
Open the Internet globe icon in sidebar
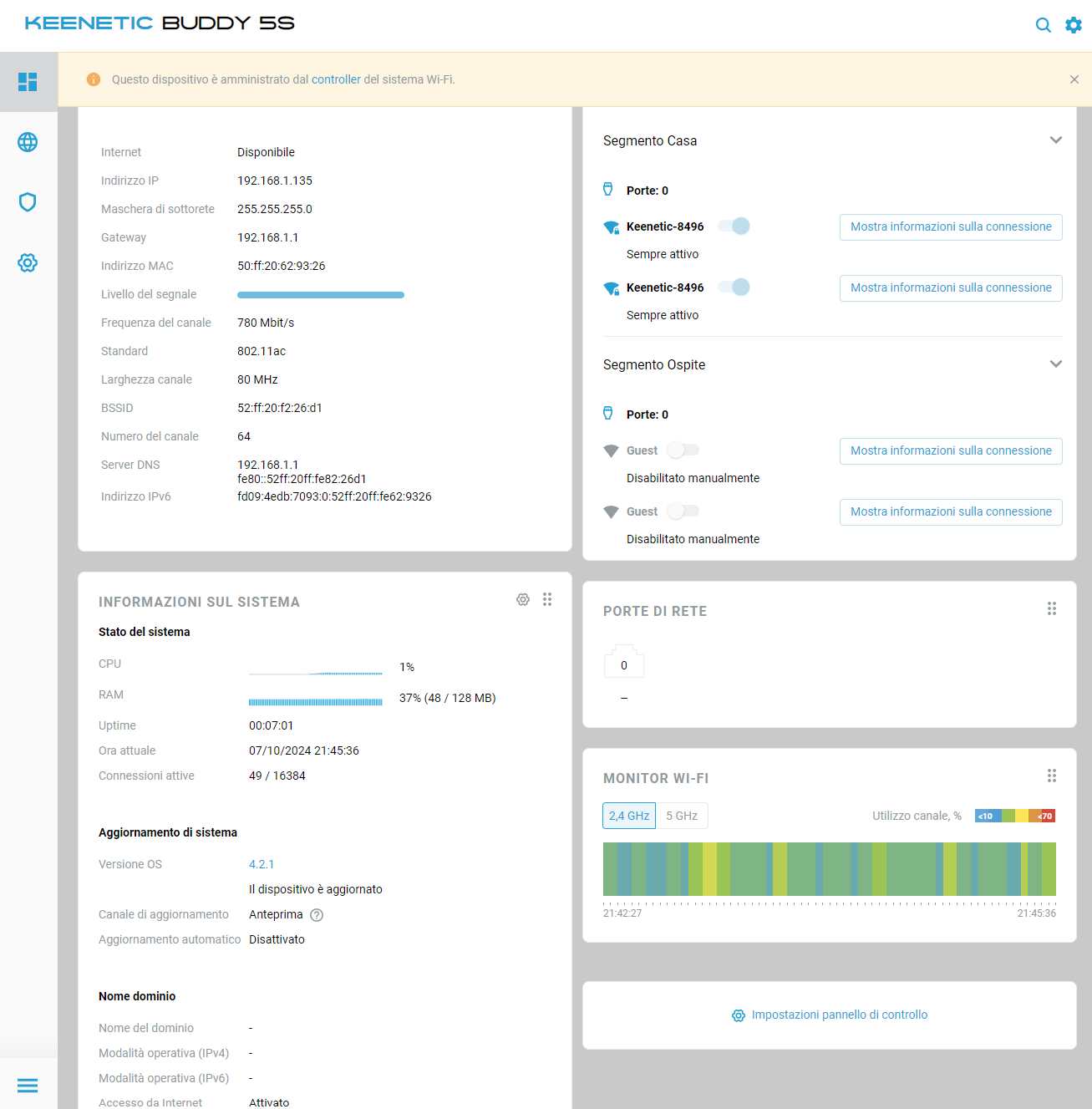28,142
